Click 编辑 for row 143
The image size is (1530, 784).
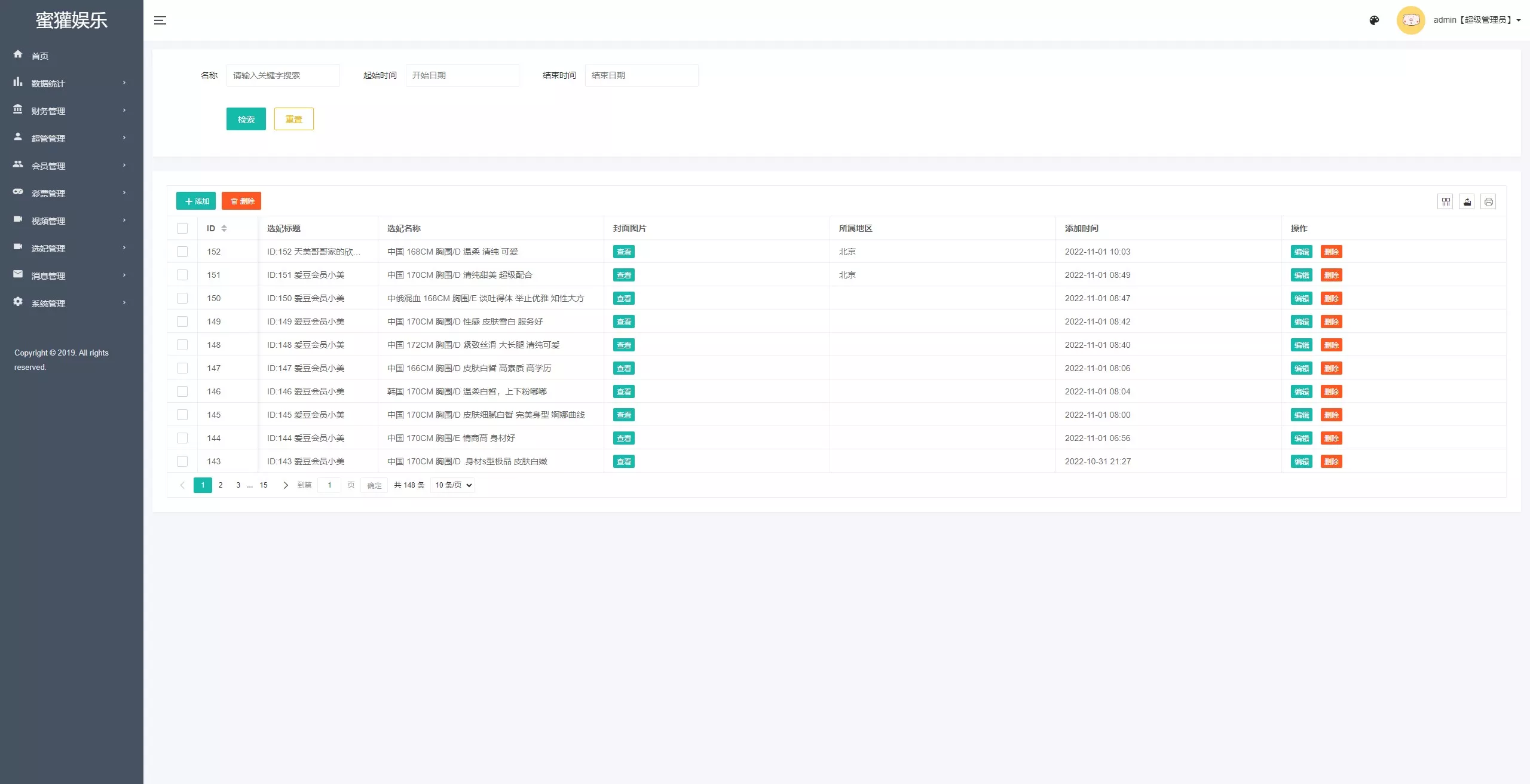(x=1302, y=461)
